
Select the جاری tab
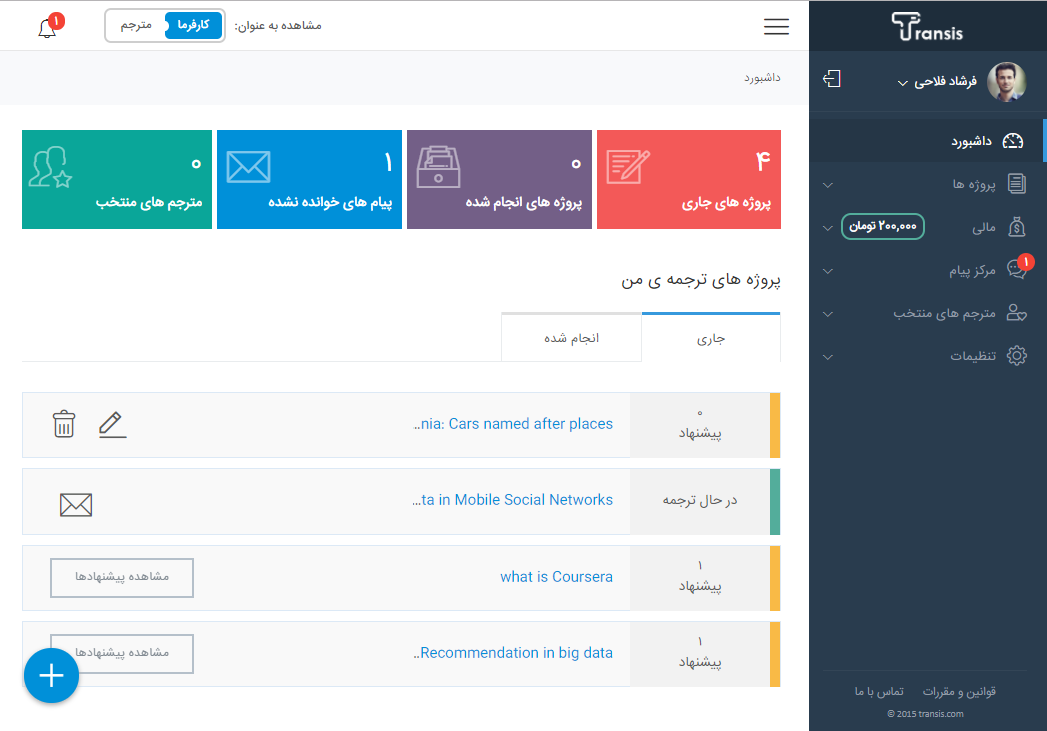click(x=711, y=338)
